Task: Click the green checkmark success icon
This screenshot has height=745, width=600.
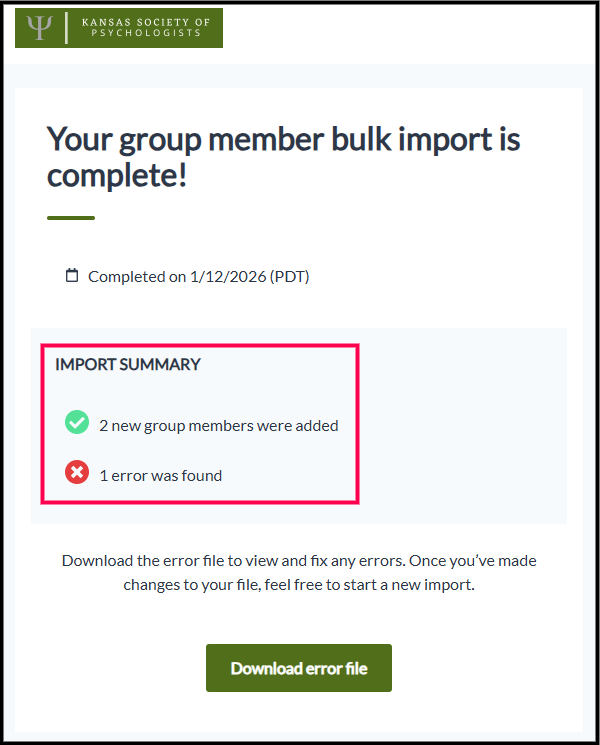Action: [77, 424]
